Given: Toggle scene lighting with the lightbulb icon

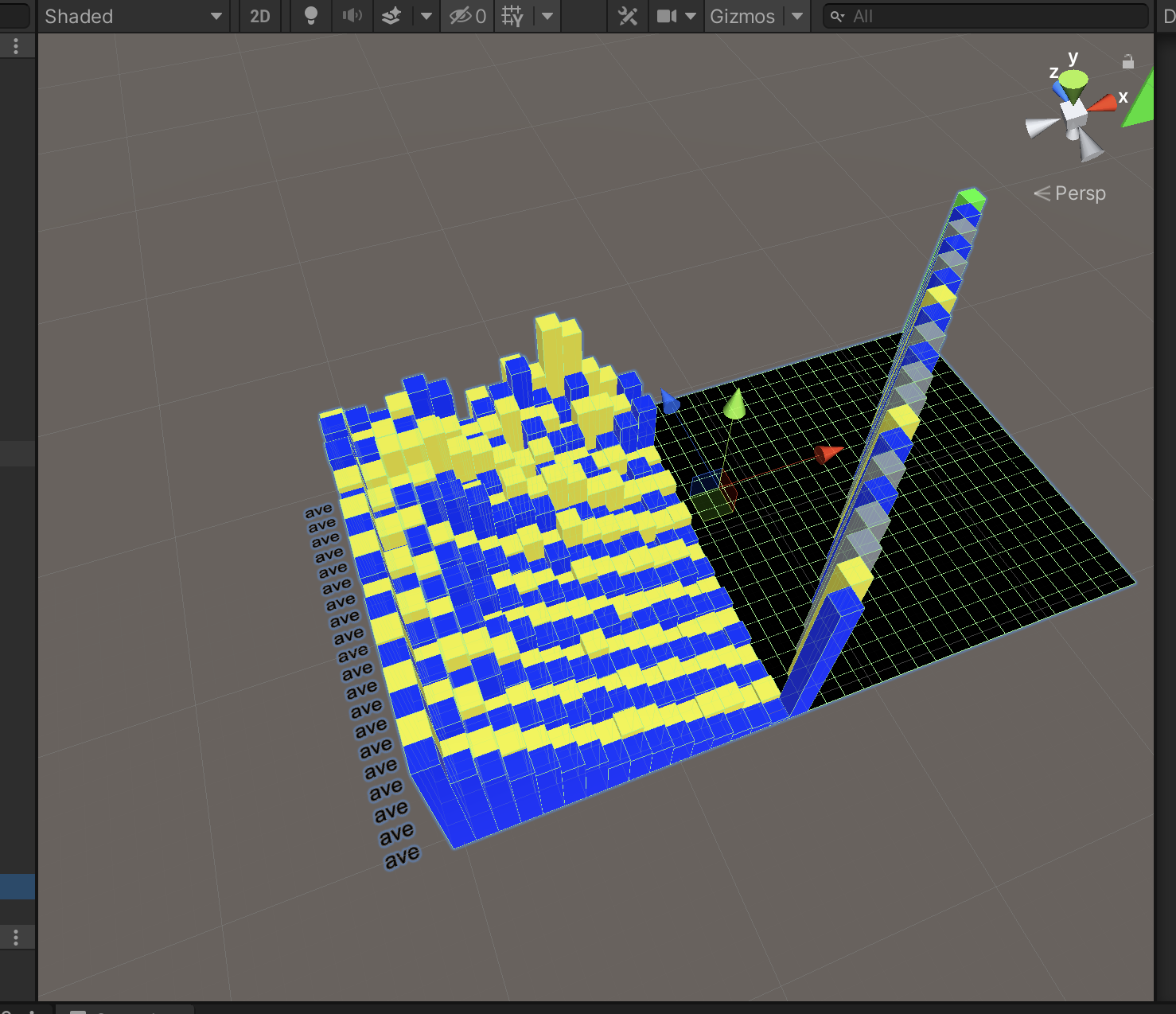Looking at the screenshot, I should pos(311,16).
